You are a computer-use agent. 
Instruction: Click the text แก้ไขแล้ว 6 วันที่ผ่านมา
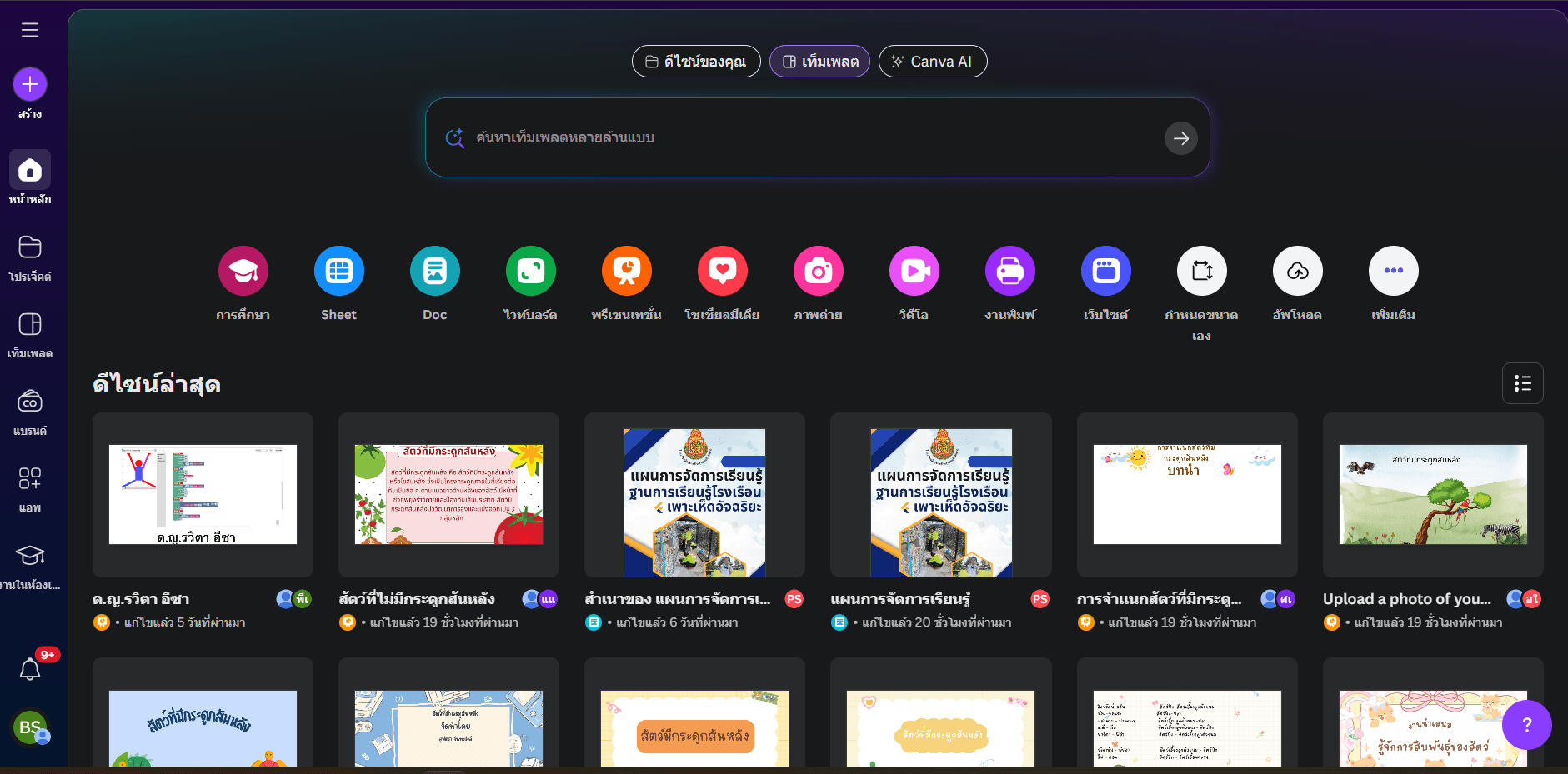tap(677, 622)
